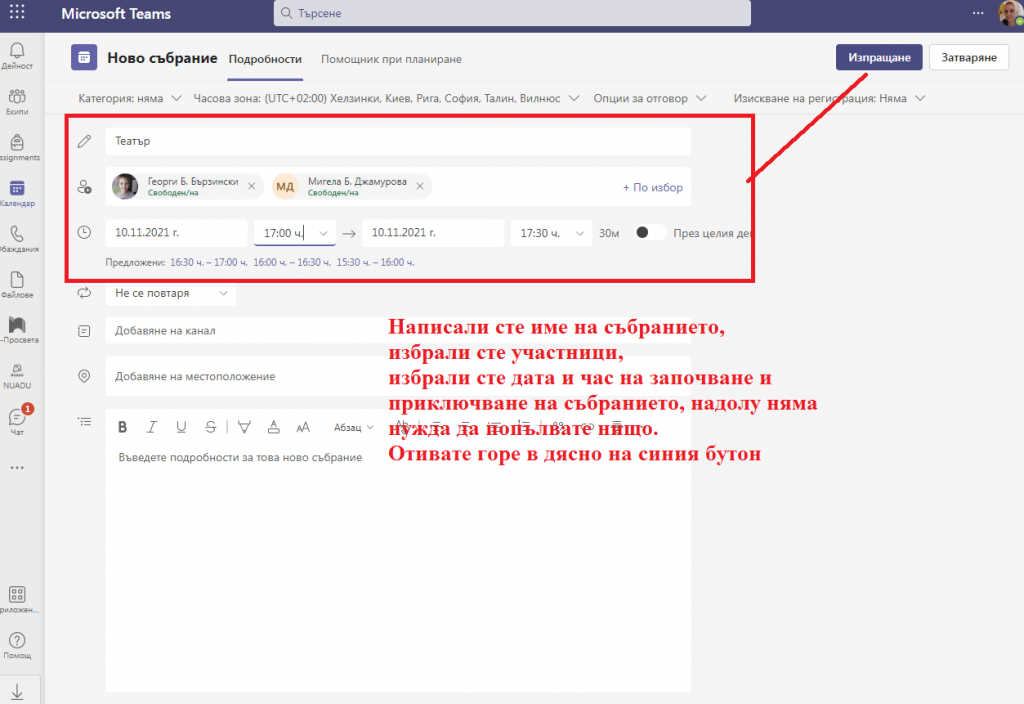Viewport: 1024px width, 704px height.
Task: Toggle bold formatting in the description editor
Action: pos(122,426)
